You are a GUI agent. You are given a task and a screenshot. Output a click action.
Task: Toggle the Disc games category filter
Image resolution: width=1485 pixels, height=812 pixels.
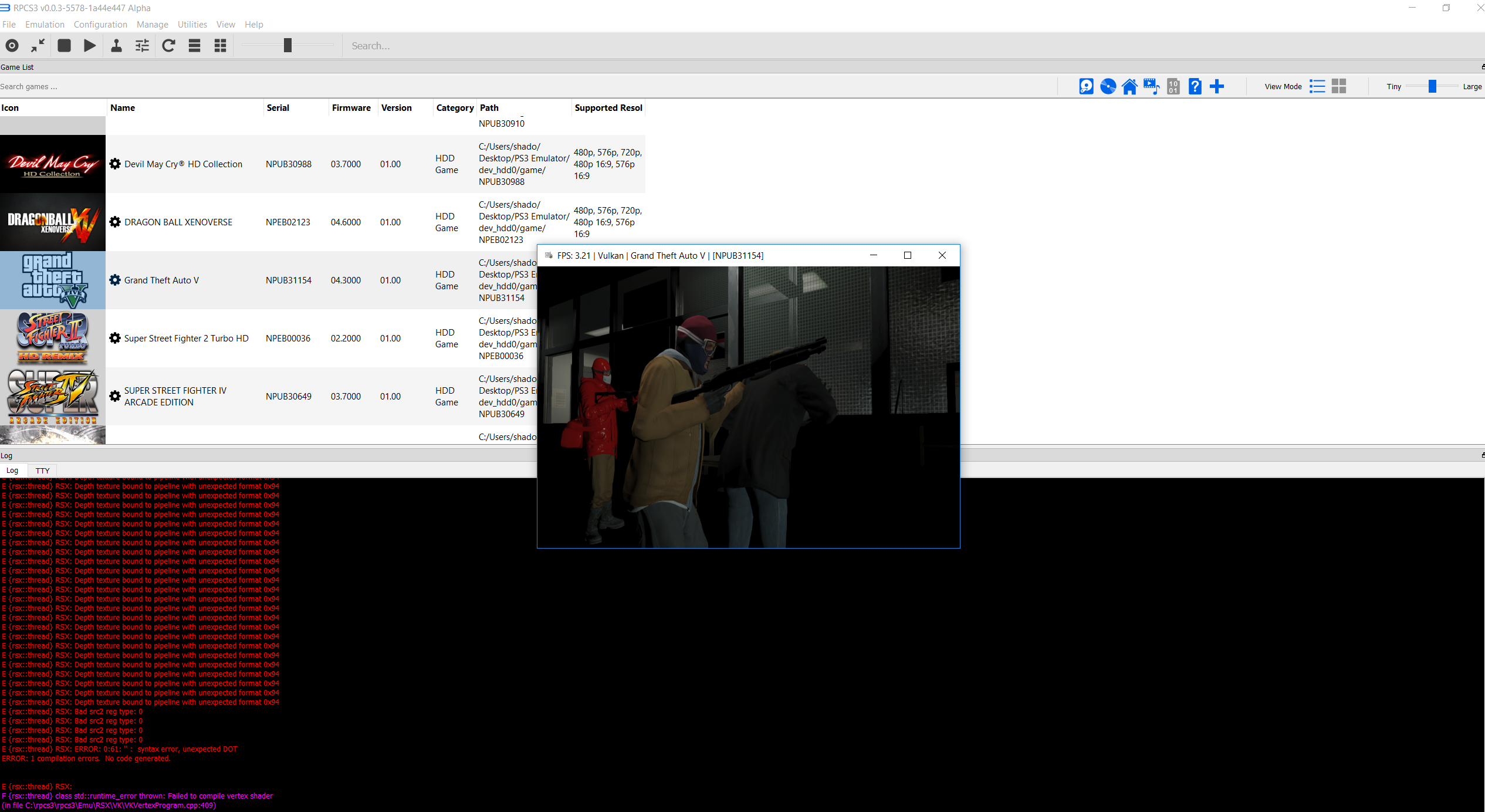1108,86
